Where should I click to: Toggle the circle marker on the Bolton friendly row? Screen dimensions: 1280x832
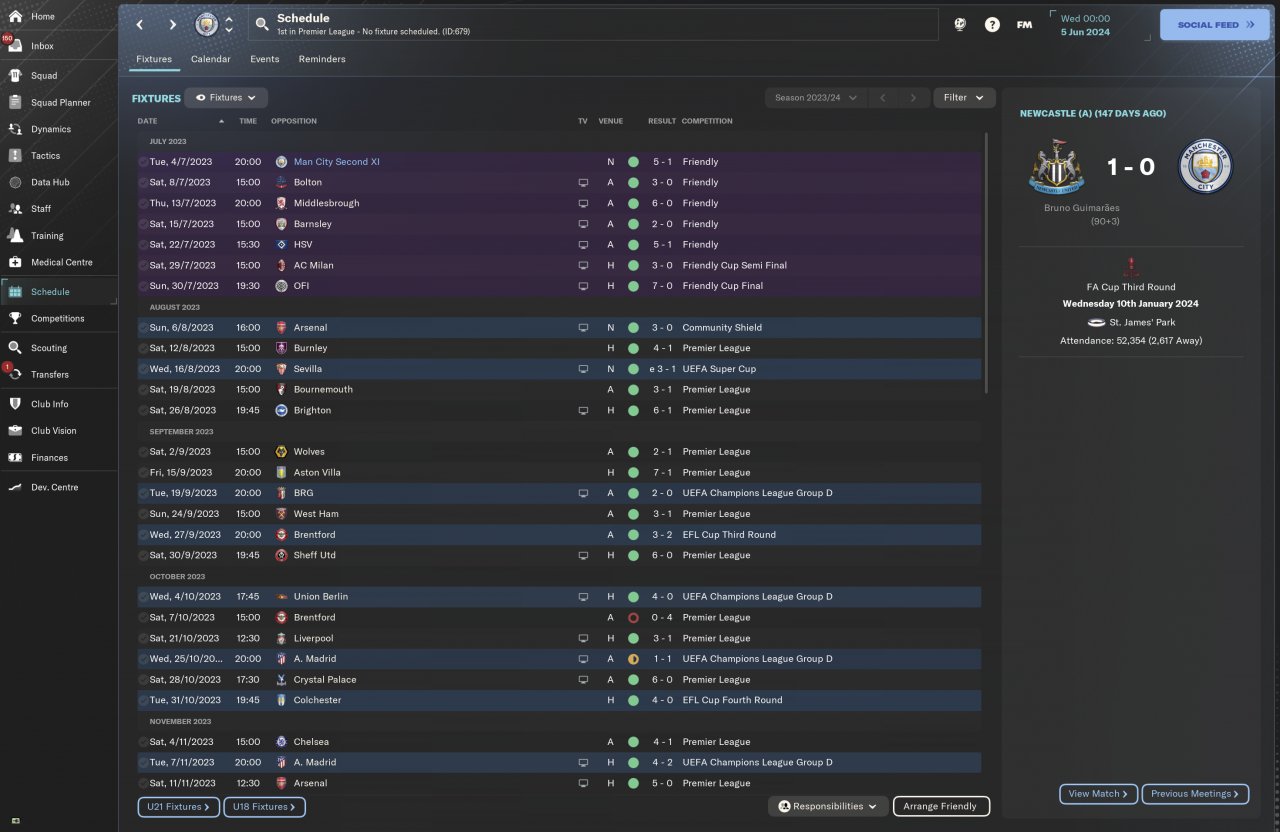143,183
